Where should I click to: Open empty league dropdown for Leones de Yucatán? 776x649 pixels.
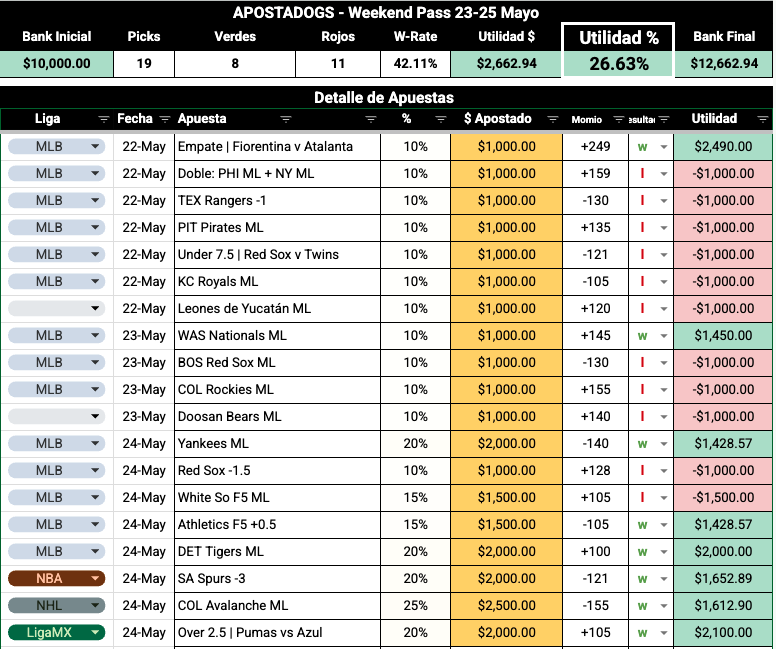tap(95, 308)
